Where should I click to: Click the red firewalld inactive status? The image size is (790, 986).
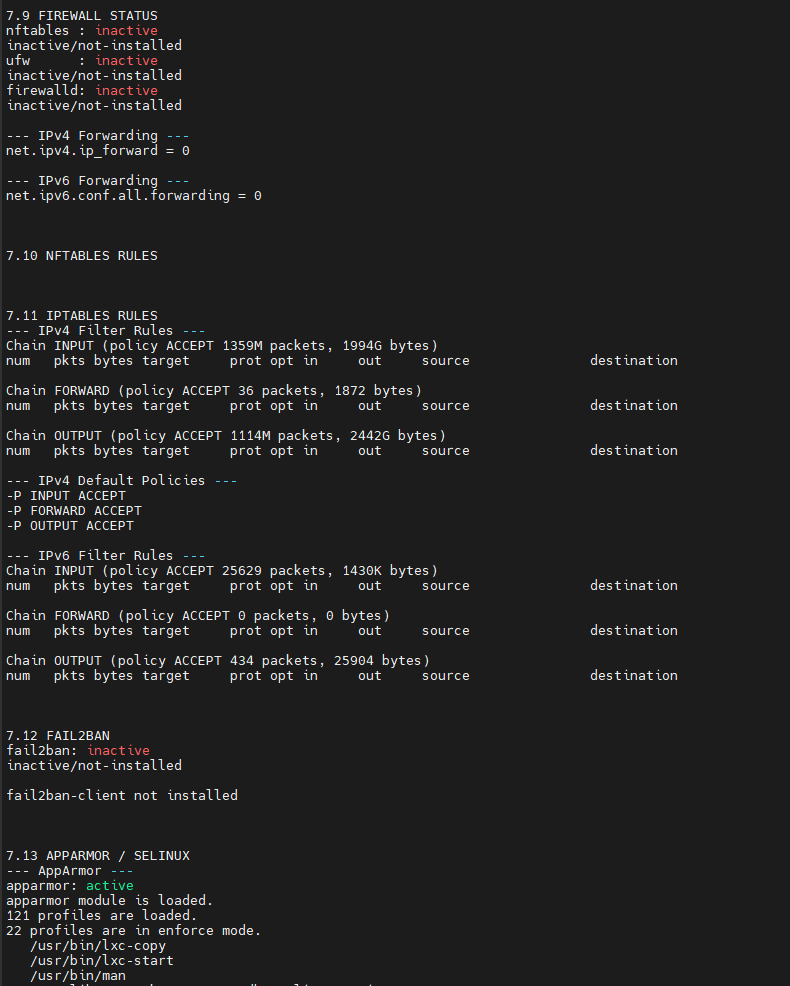(126, 91)
